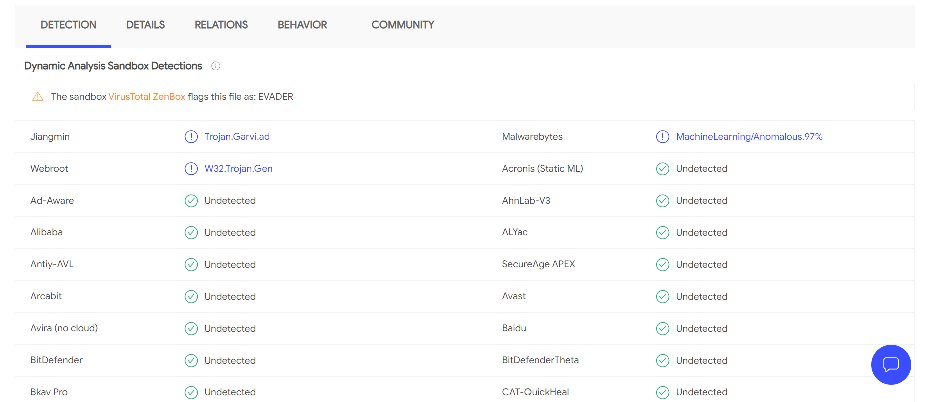
Task: Click green check icon in AhnLab-V3 row
Action: (663, 200)
